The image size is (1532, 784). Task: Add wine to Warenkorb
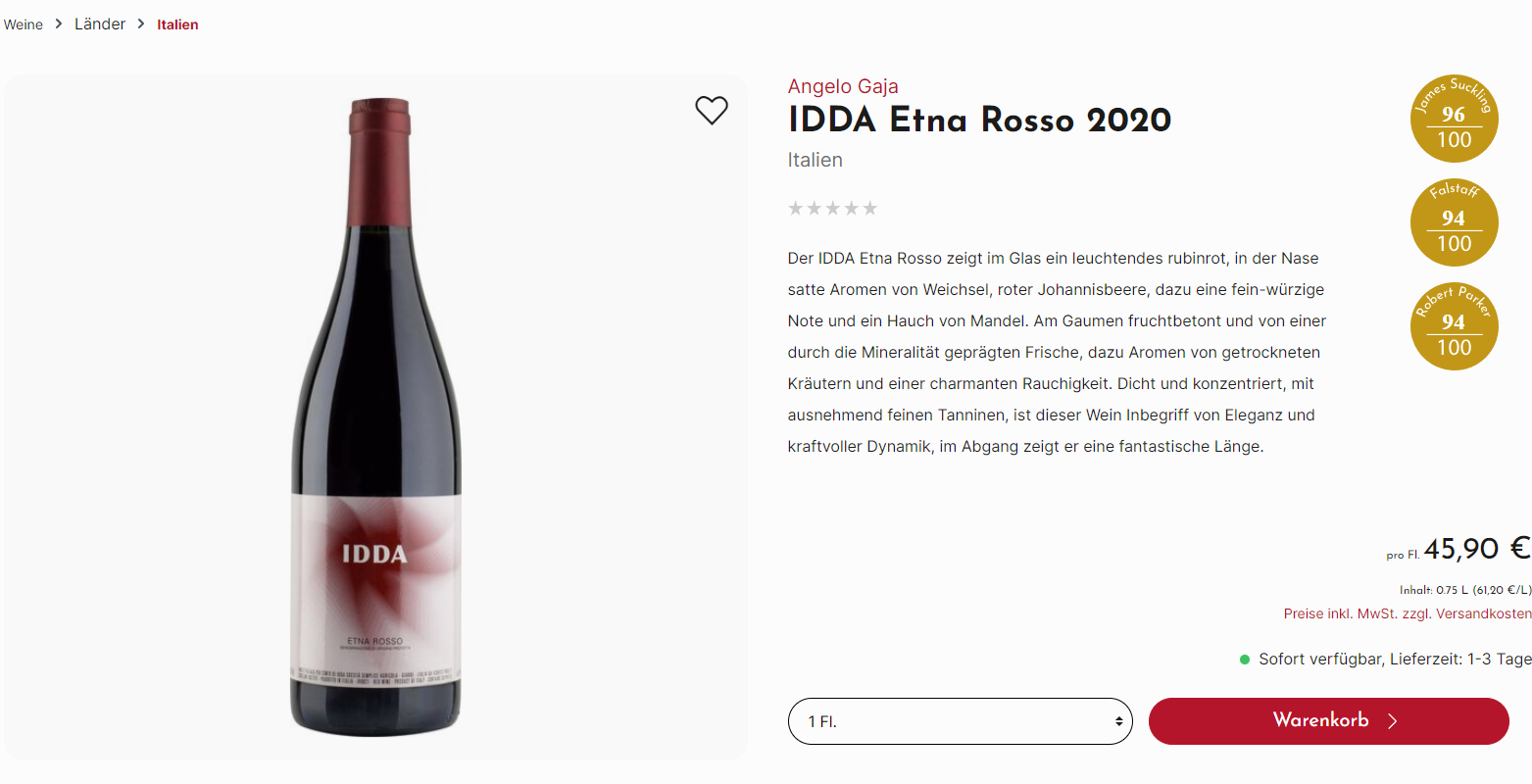pyautogui.click(x=1329, y=721)
